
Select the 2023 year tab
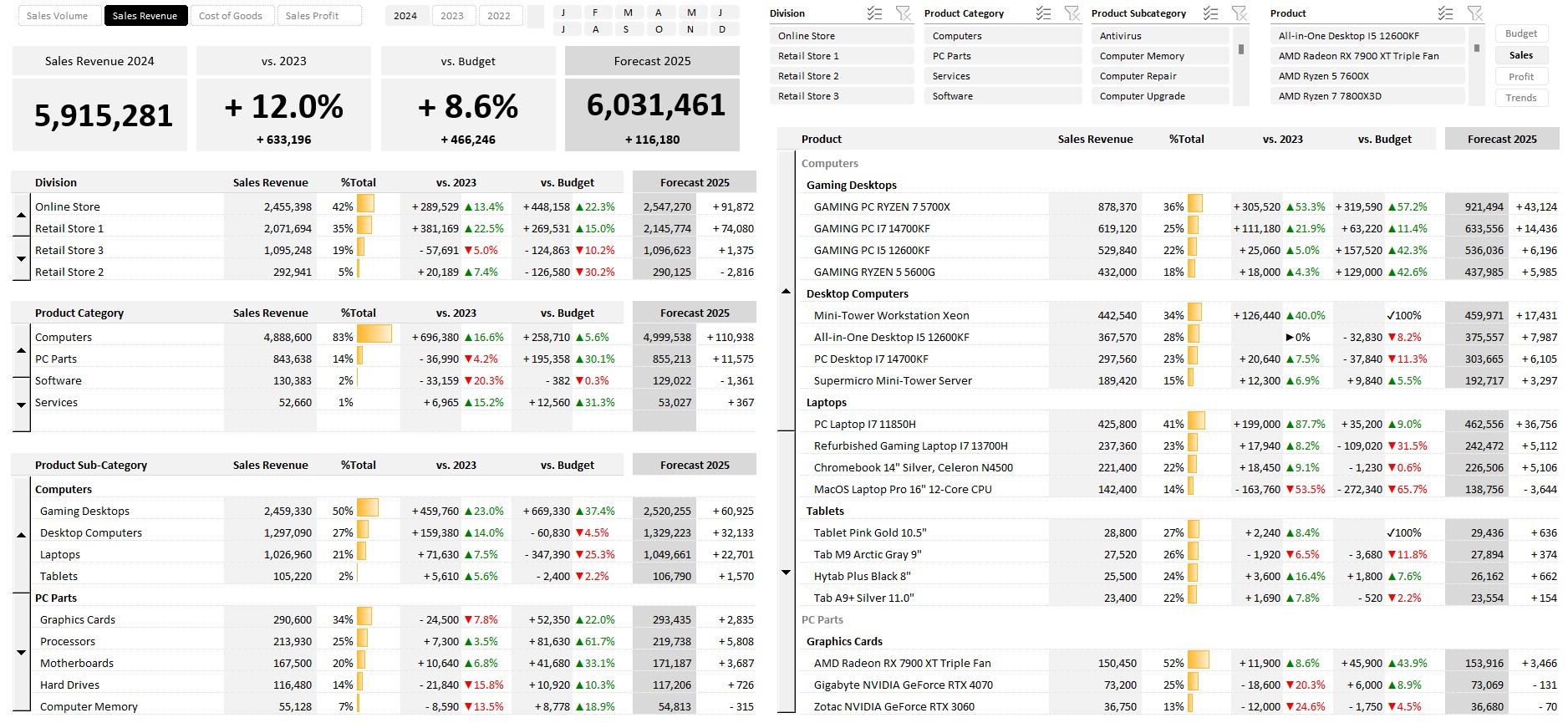452,16
